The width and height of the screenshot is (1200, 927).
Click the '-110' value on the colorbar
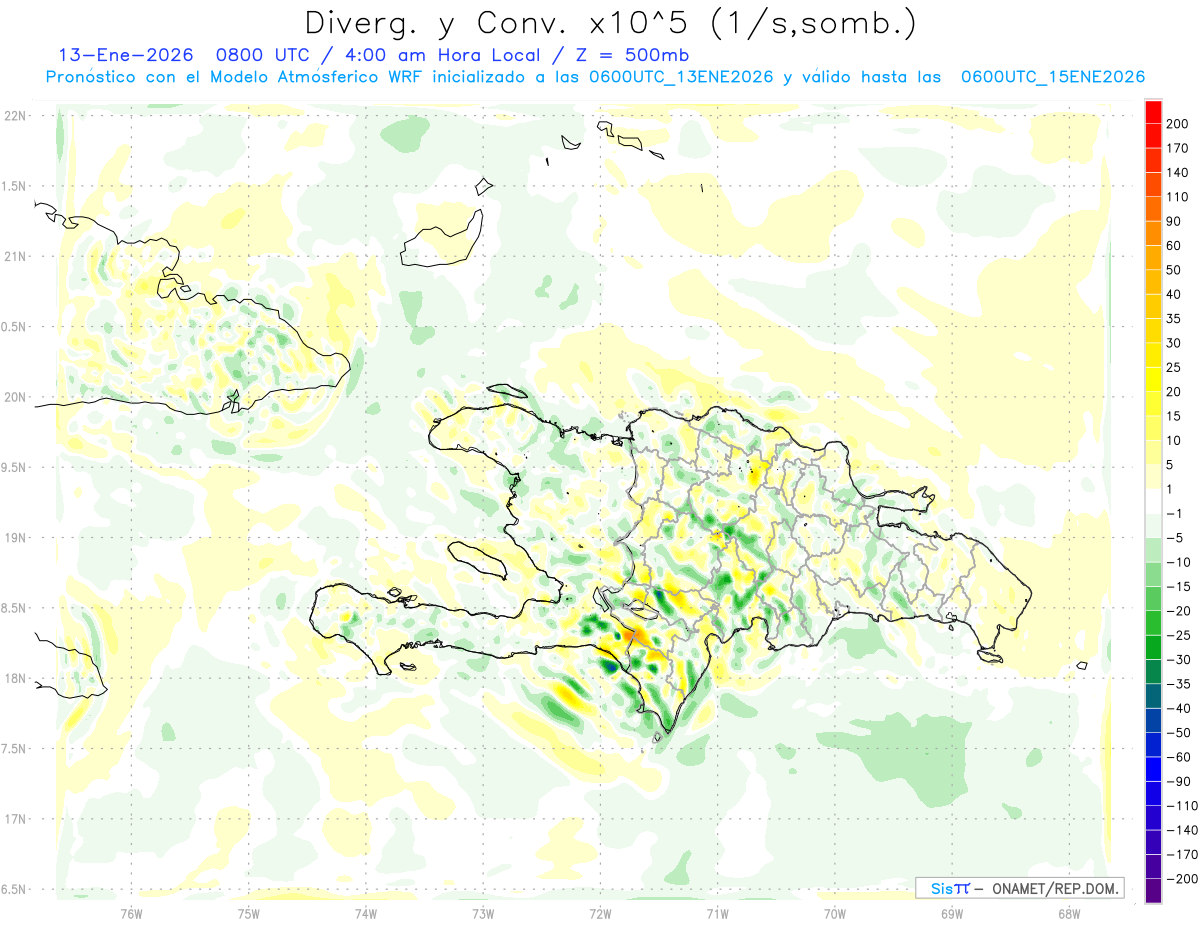pos(1182,806)
